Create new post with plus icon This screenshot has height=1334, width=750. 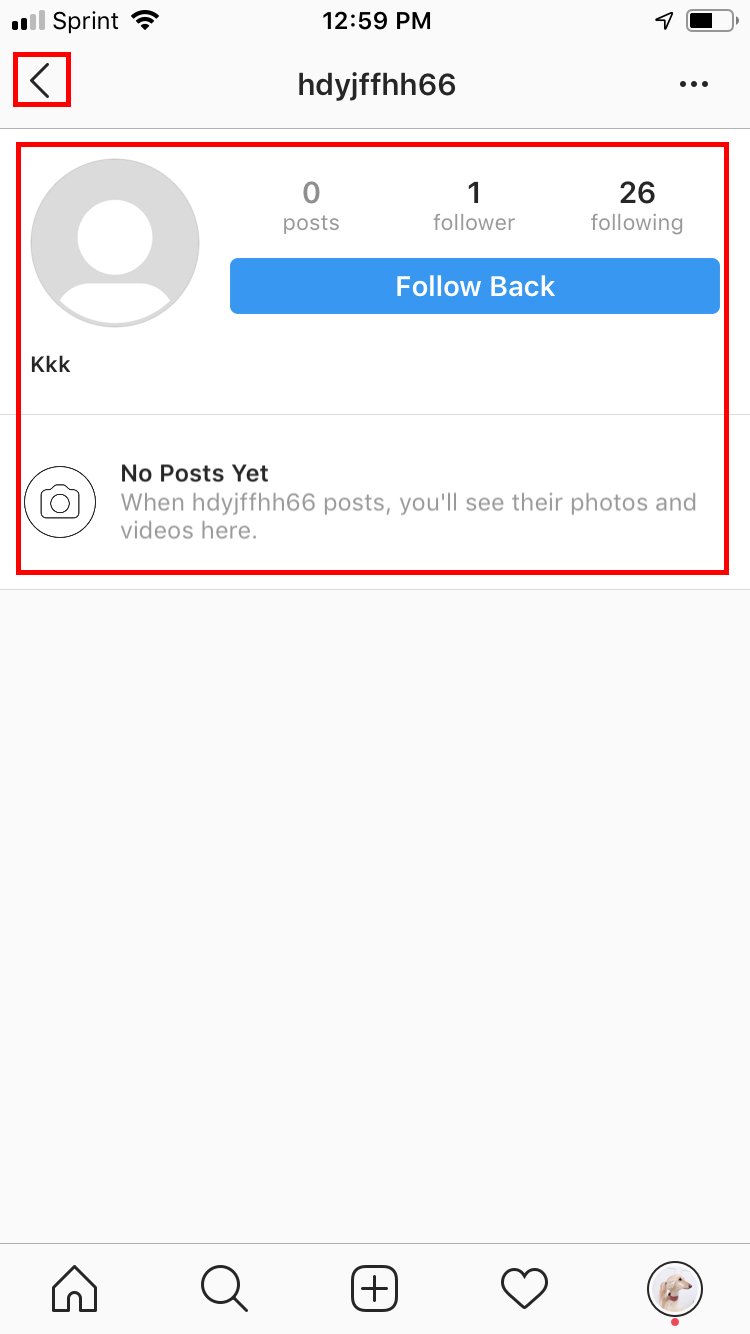[375, 1288]
